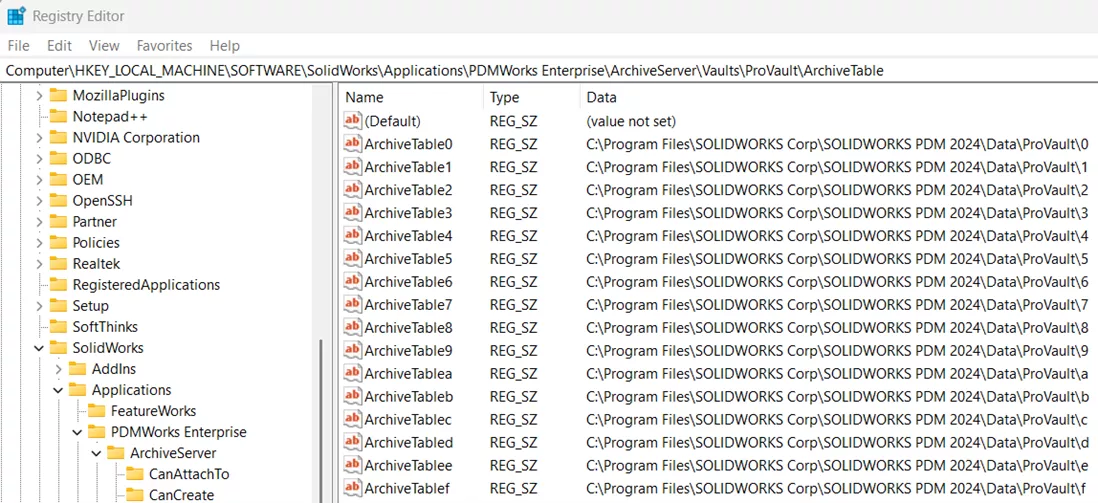This screenshot has width=1098, height=503.
Task: Click REG_SZ type of ArchiveTable5
Action: coord(513,259)
